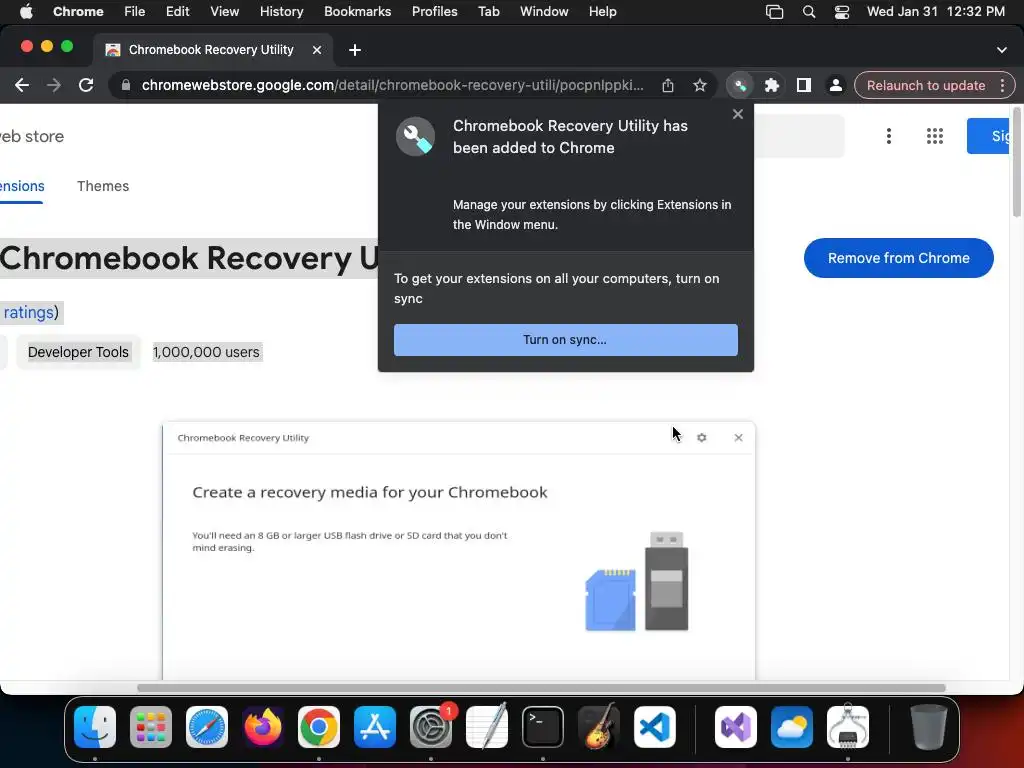
Task: Open Chrome's three-dot menu beside Relaunch to update
Action: tap(1002, 86)
